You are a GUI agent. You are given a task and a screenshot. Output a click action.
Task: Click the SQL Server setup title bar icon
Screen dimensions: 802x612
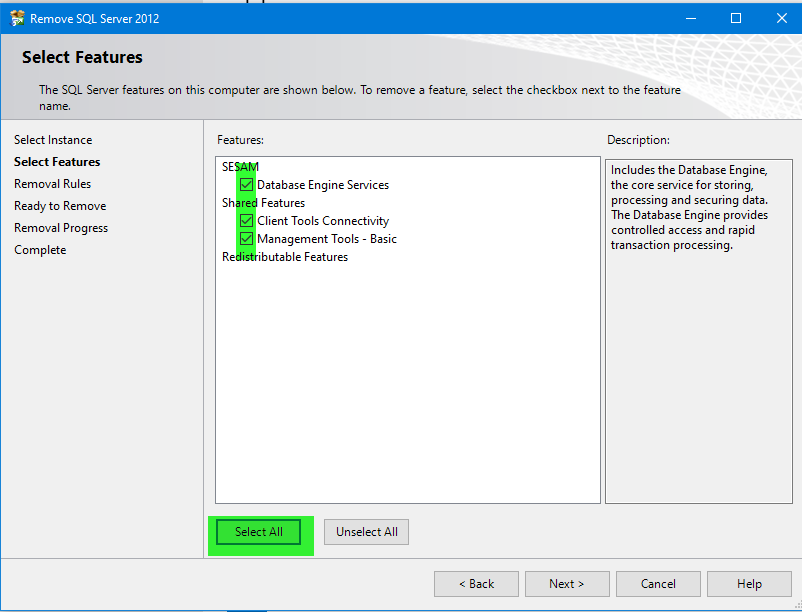coord(17,18)
